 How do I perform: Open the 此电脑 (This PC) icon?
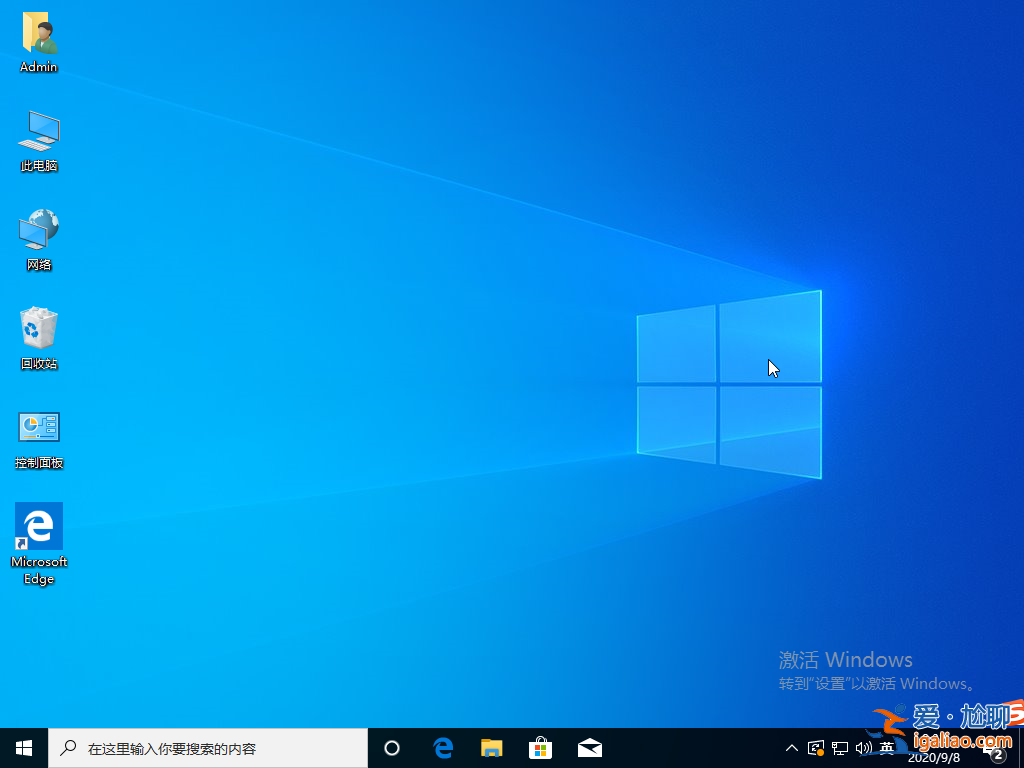pos(38,130)
